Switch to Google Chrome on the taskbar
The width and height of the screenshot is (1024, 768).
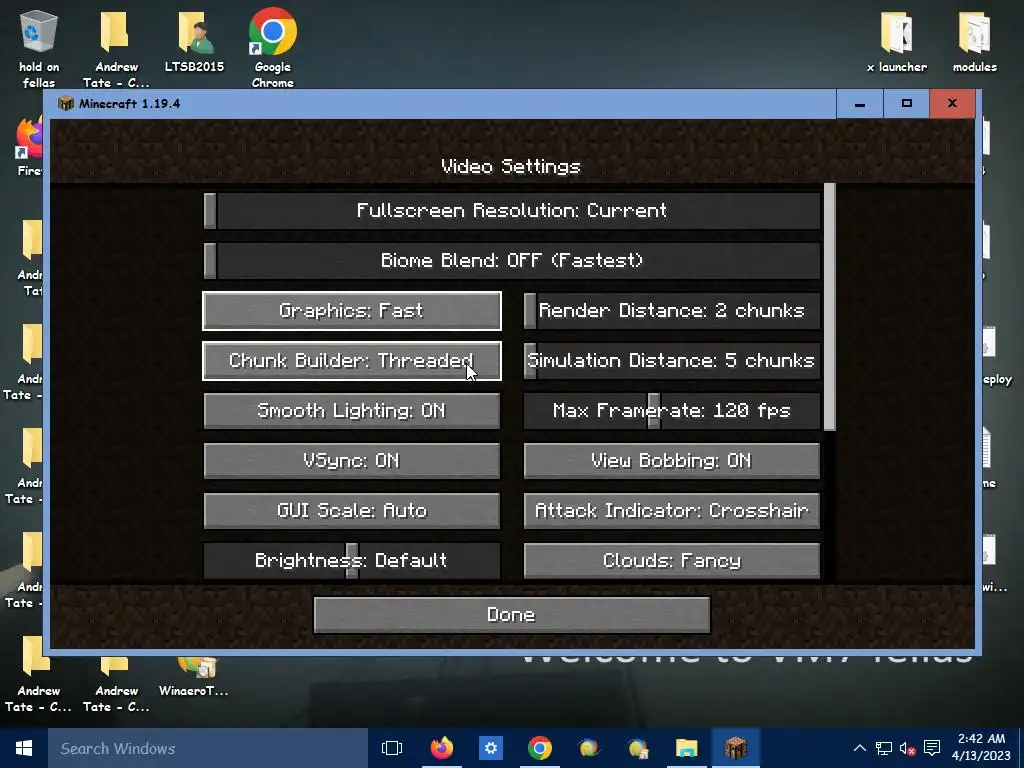[x=539, y=748]
